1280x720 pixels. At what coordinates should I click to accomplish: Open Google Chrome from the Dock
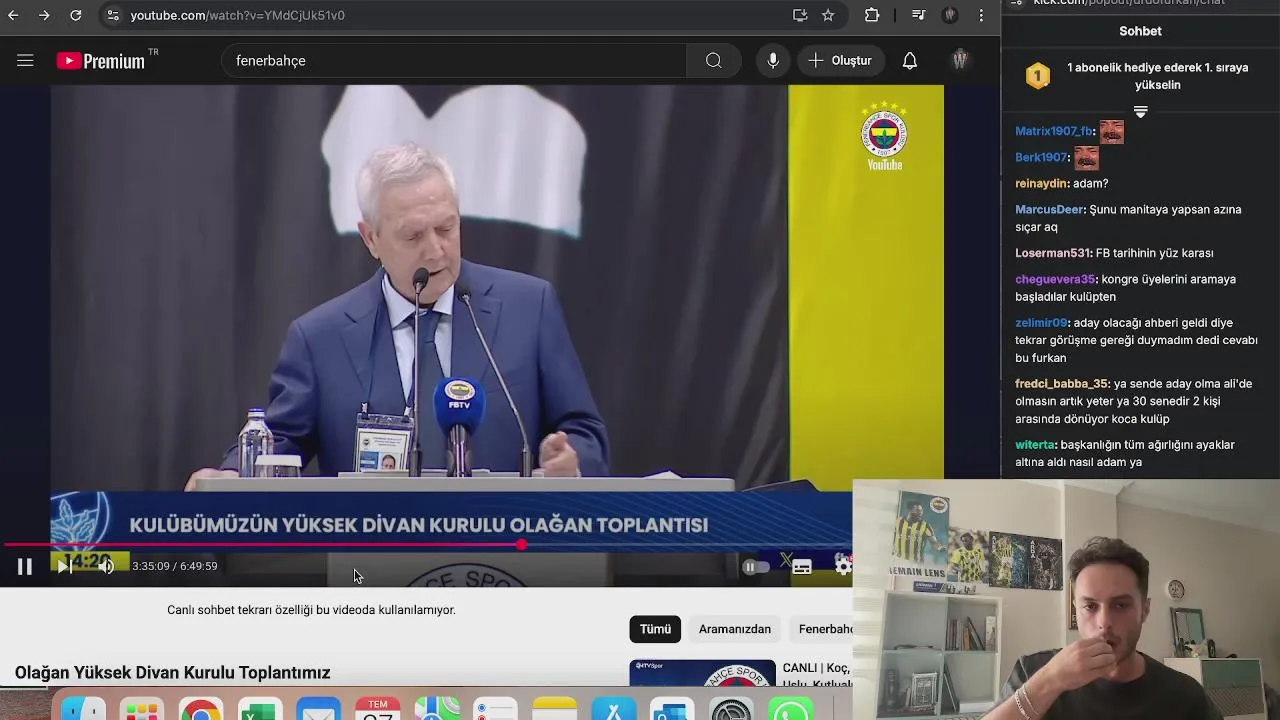(201, 708)
